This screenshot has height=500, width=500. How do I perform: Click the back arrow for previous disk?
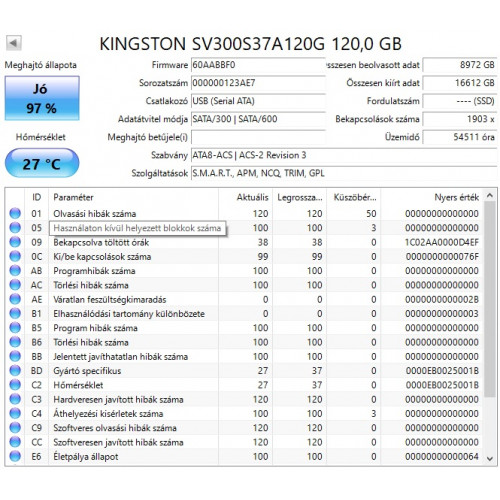tap(14, 43)
